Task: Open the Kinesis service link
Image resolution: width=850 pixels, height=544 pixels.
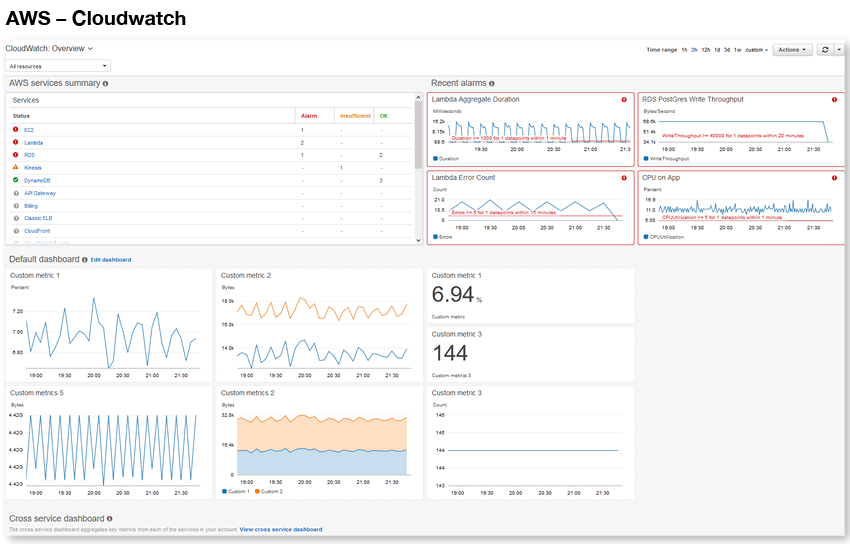Action: [33, 167]
